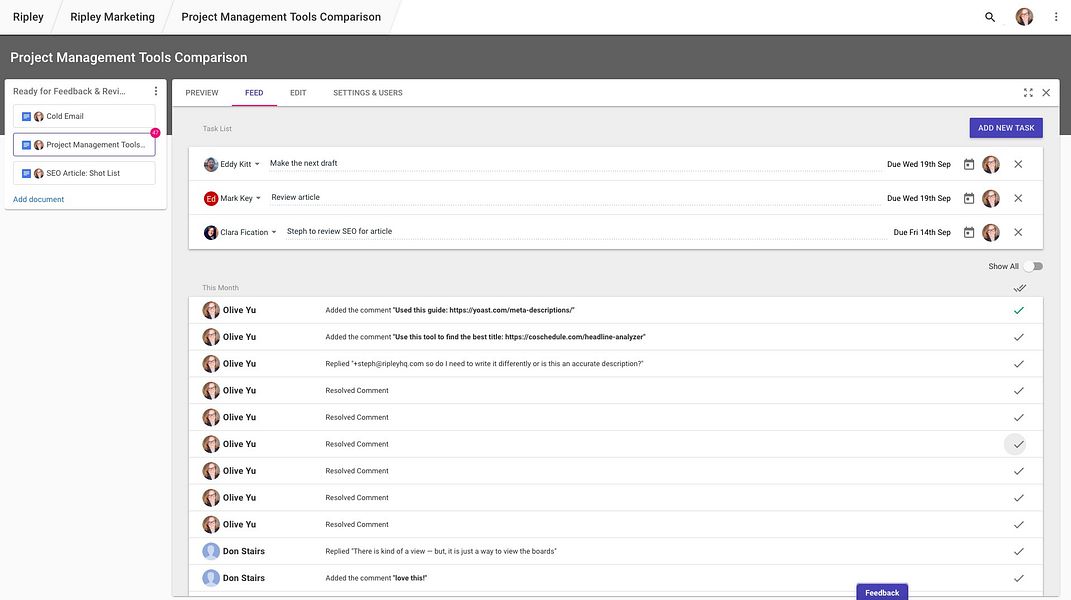
Task: Expand the panel to fullscreen
Action: pos(1028,93)
